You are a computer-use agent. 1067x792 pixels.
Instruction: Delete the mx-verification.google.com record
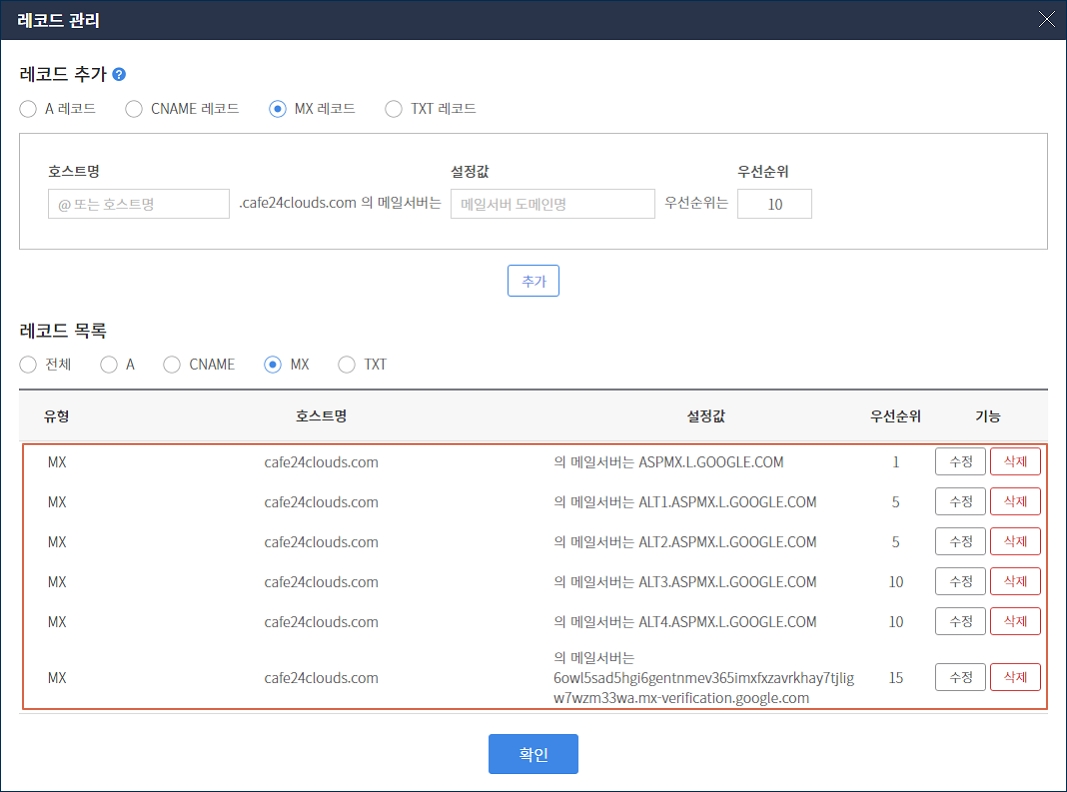(1015, 678)
